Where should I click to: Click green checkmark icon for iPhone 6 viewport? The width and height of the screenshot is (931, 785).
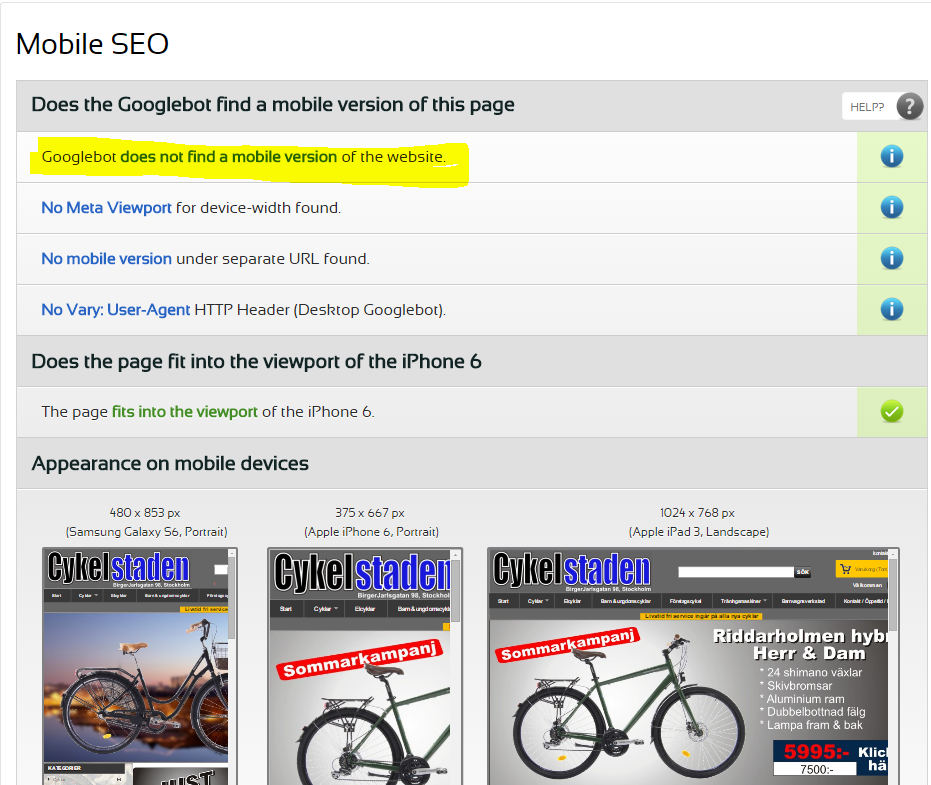click(891, 412)
